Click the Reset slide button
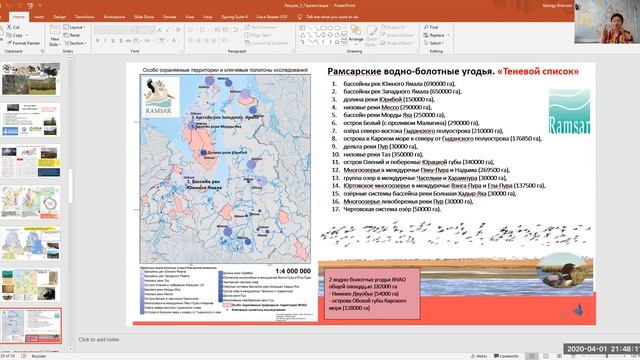Image resolution: width=640 pixels, height=360 pixels. pos(72,35)
